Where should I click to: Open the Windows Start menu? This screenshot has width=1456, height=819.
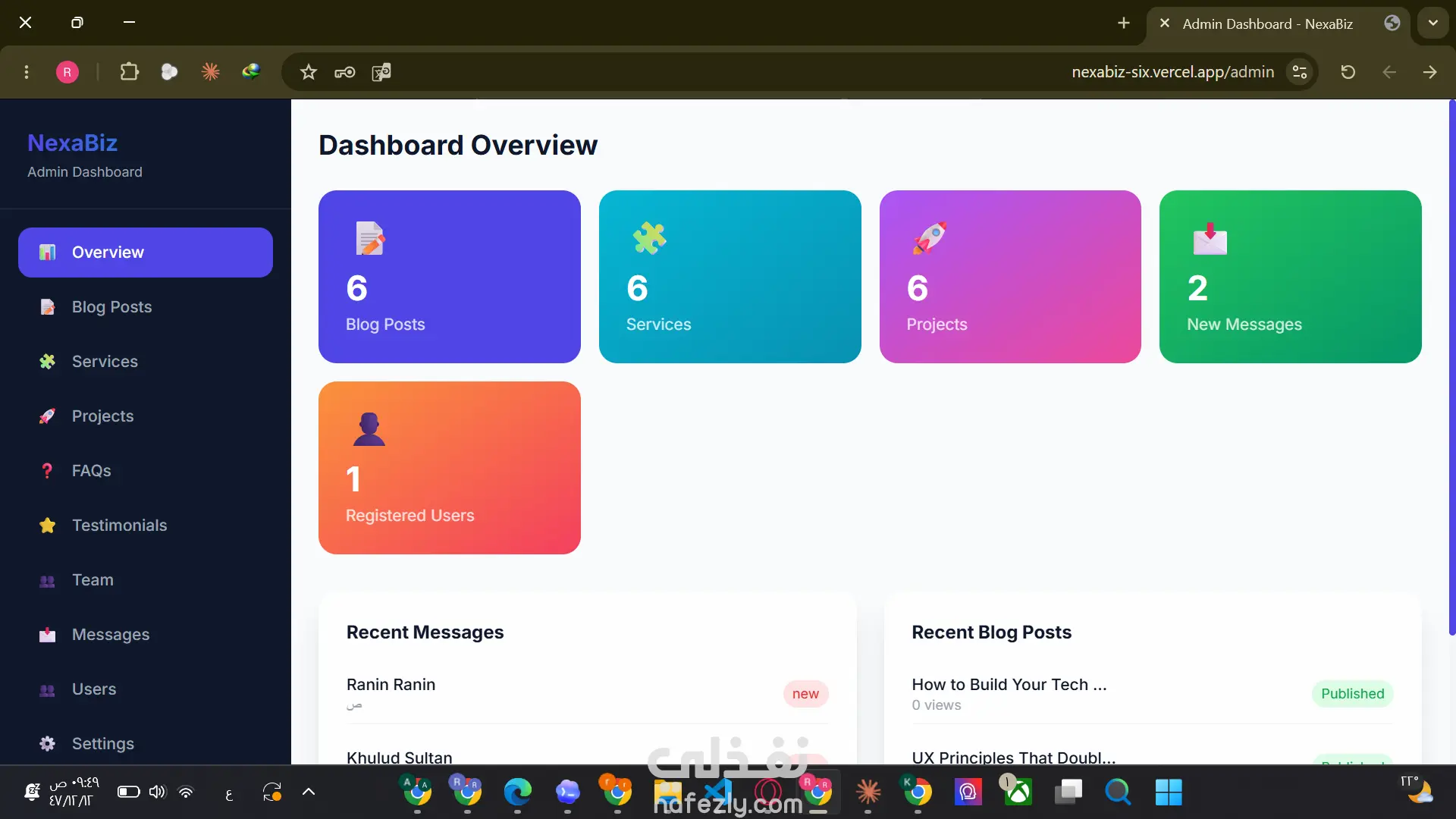click(1169, 792)
